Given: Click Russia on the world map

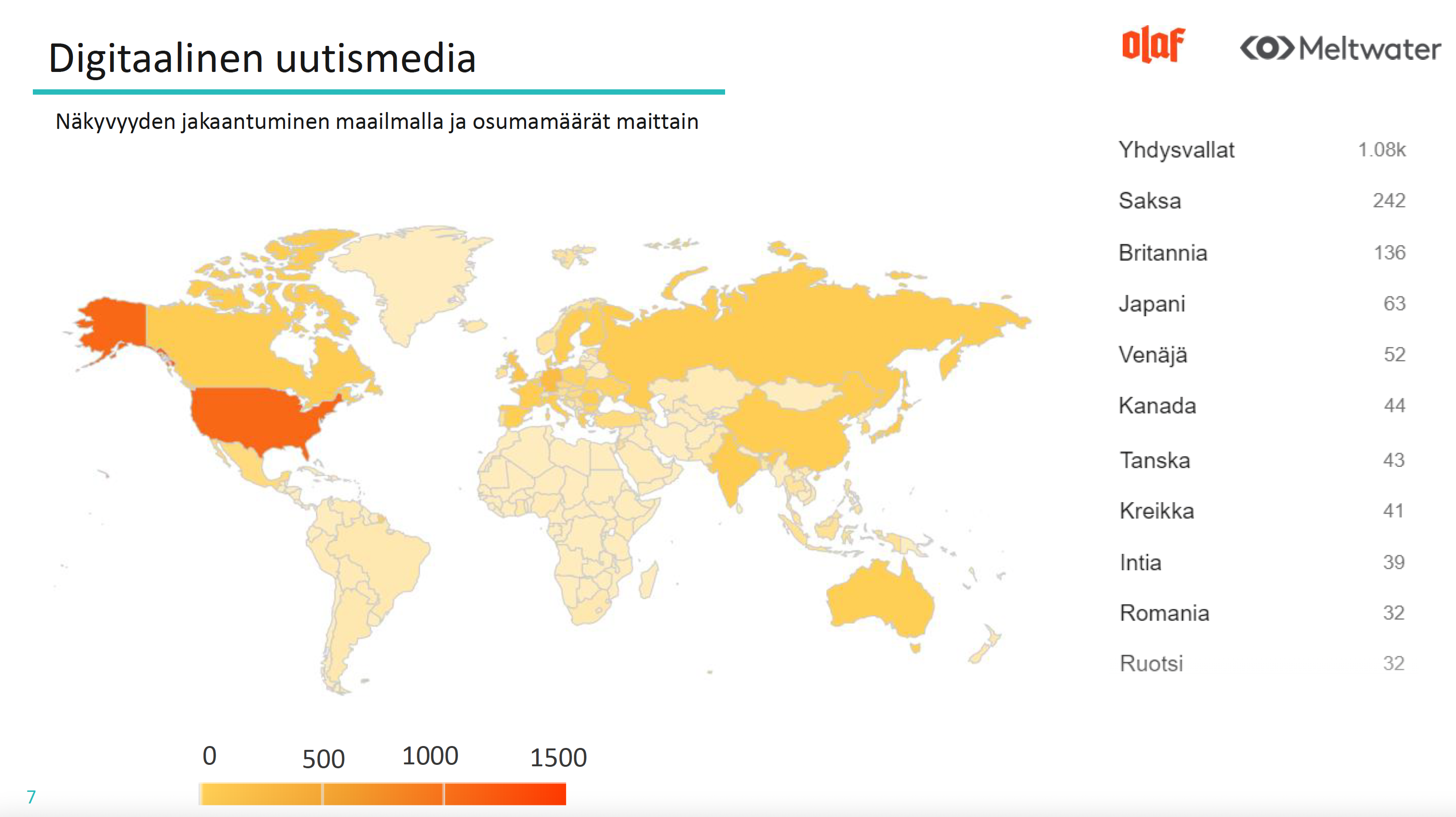Looking at the screenshot, I should [x=791, y=328].
